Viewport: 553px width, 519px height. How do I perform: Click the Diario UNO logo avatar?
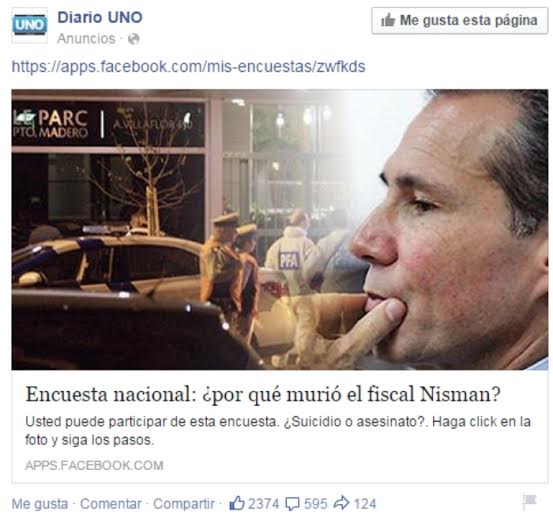pyautogui.click(x=30, y=25)
